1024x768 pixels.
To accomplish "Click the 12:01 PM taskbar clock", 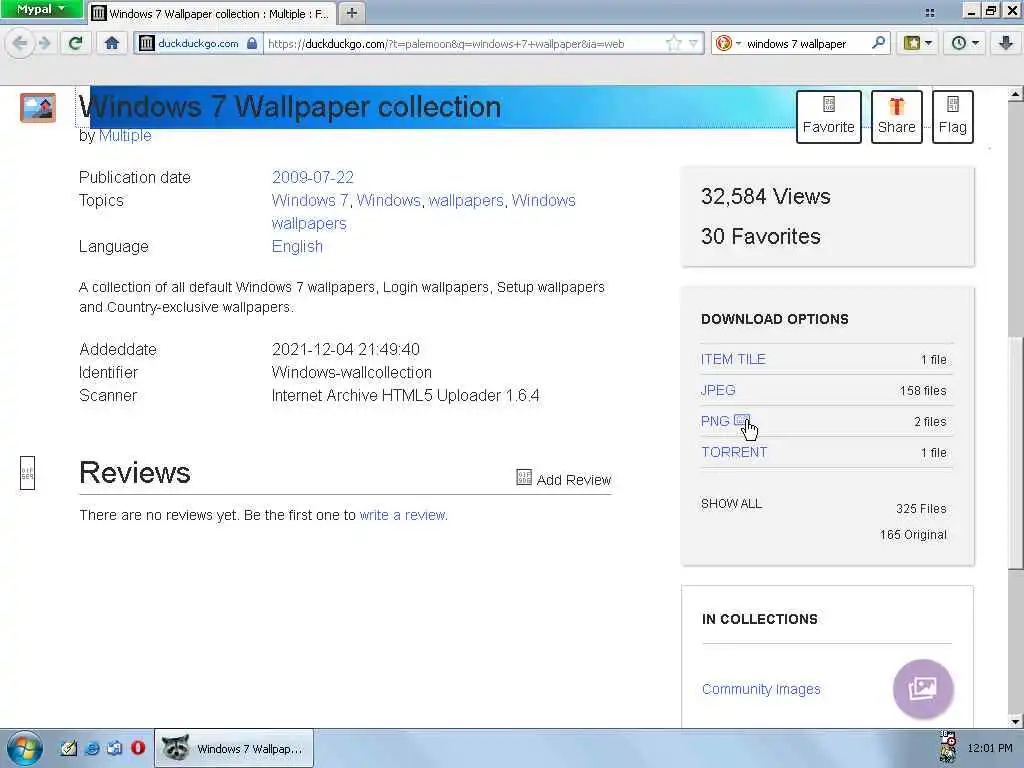I will pyautogui.click(x=990, y=748).
